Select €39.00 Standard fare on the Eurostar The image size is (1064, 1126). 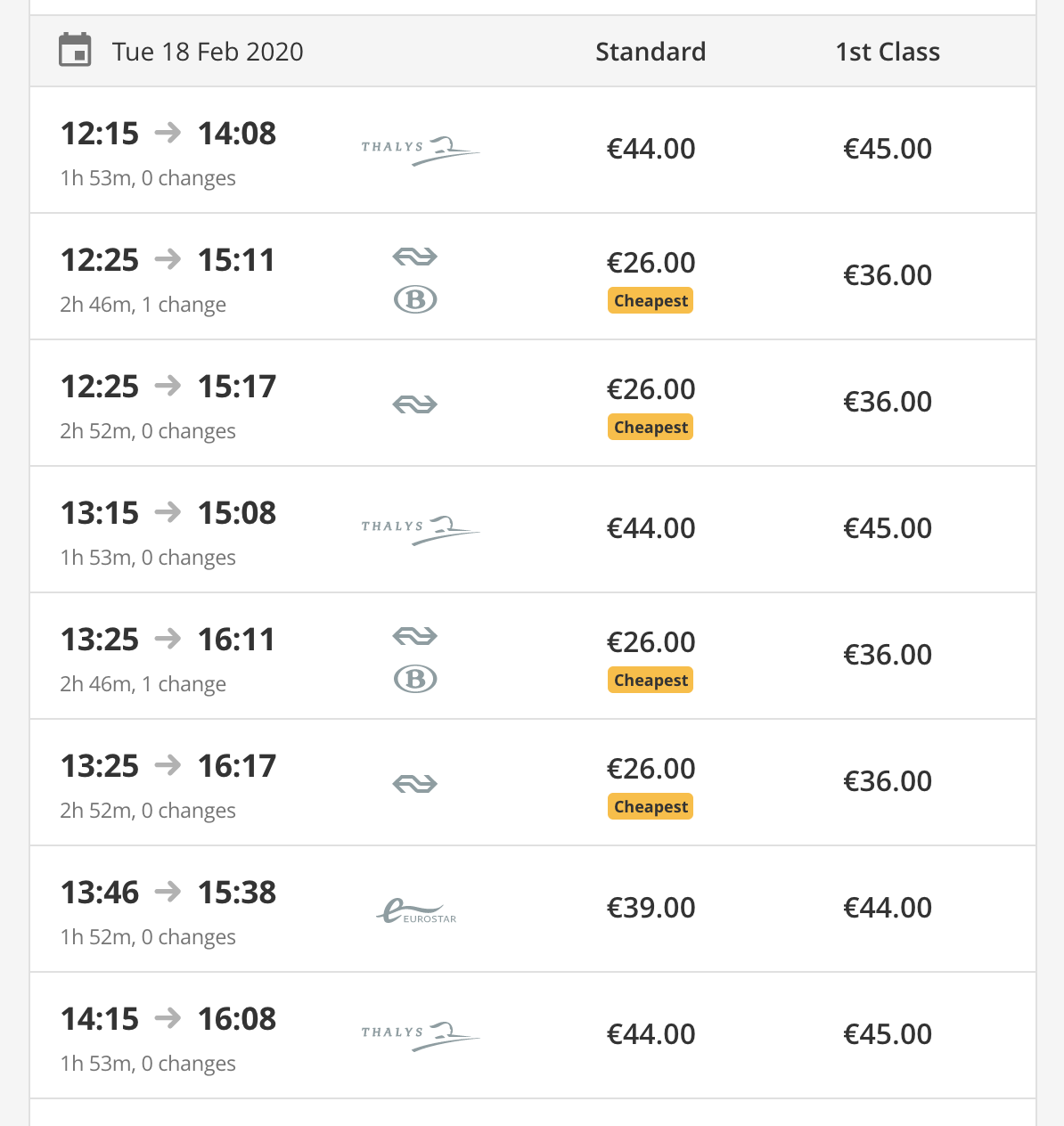pyautogui.click(x=651, y=908)
